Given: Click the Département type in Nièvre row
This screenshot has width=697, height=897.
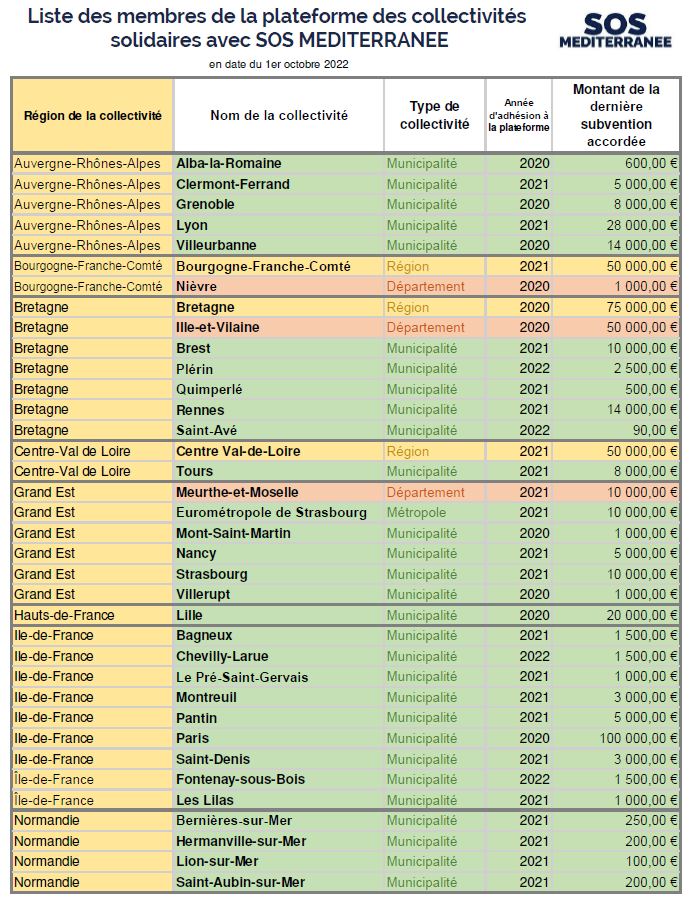Looking at the screenshot, I should point(426,286).
